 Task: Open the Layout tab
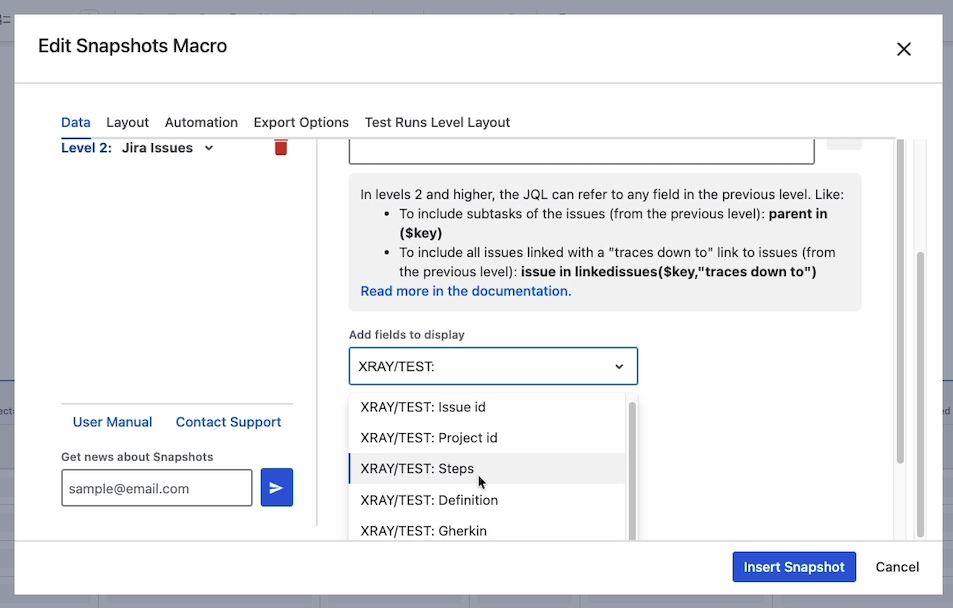point(127,122)
